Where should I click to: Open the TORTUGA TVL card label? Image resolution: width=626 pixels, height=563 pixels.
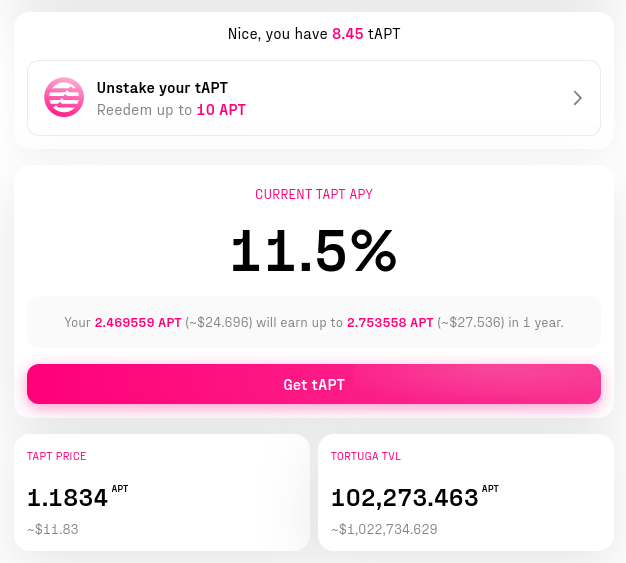point(366,456)
